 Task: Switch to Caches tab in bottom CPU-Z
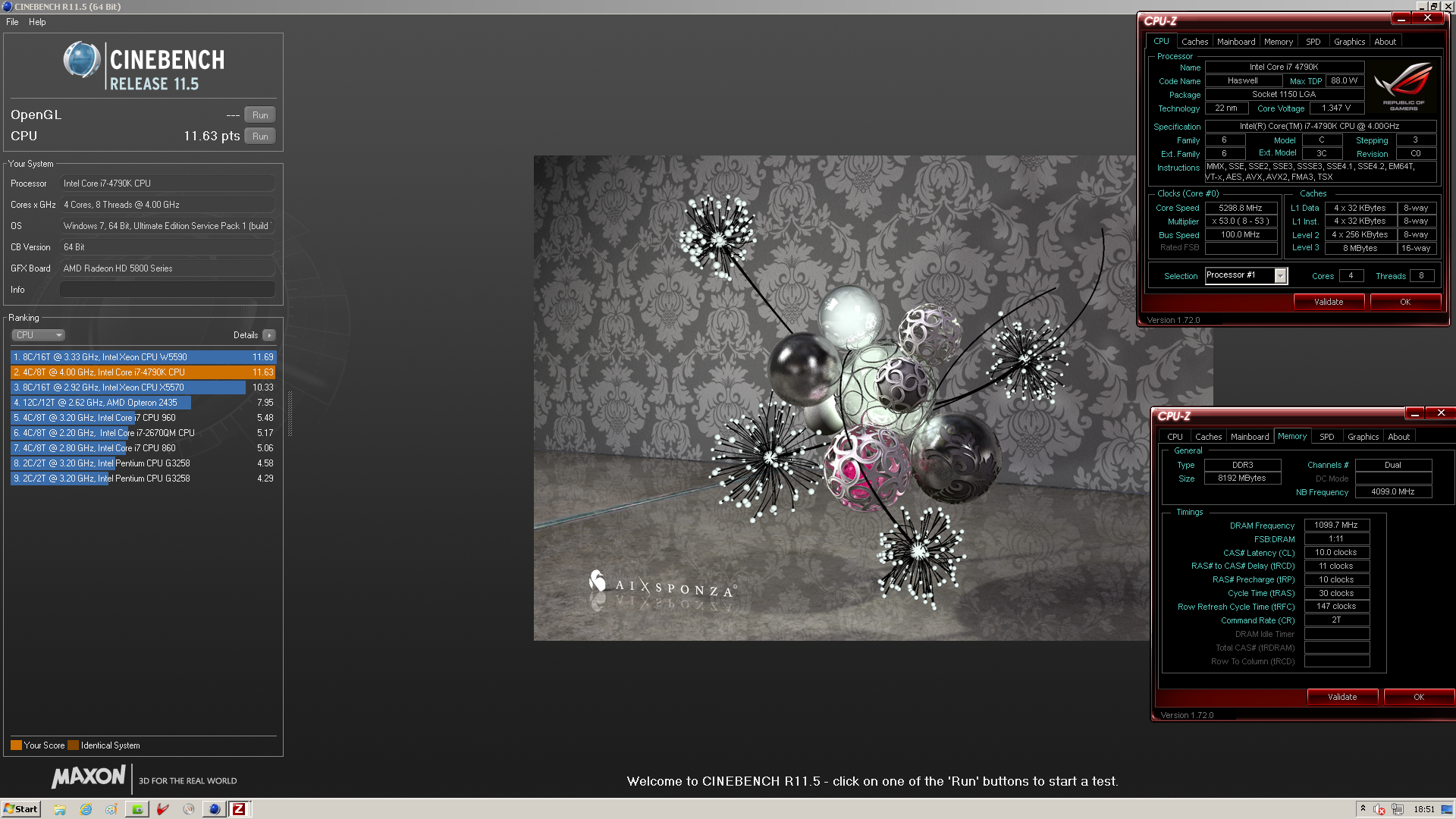(1208, 437)
